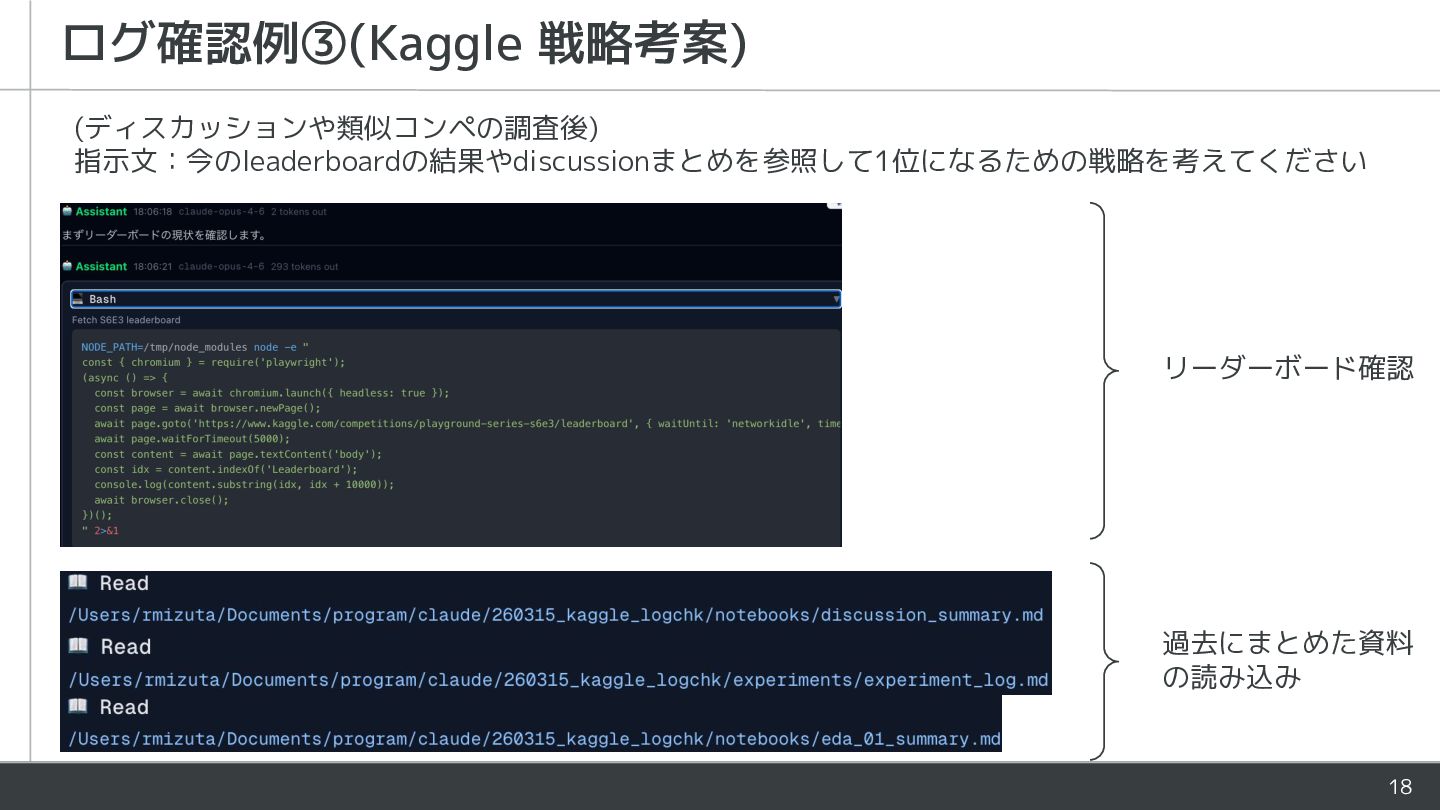The height and width of the screenshot is (810, 1440).
Task: Click the page.textContent('body') line
Action: 238,454
